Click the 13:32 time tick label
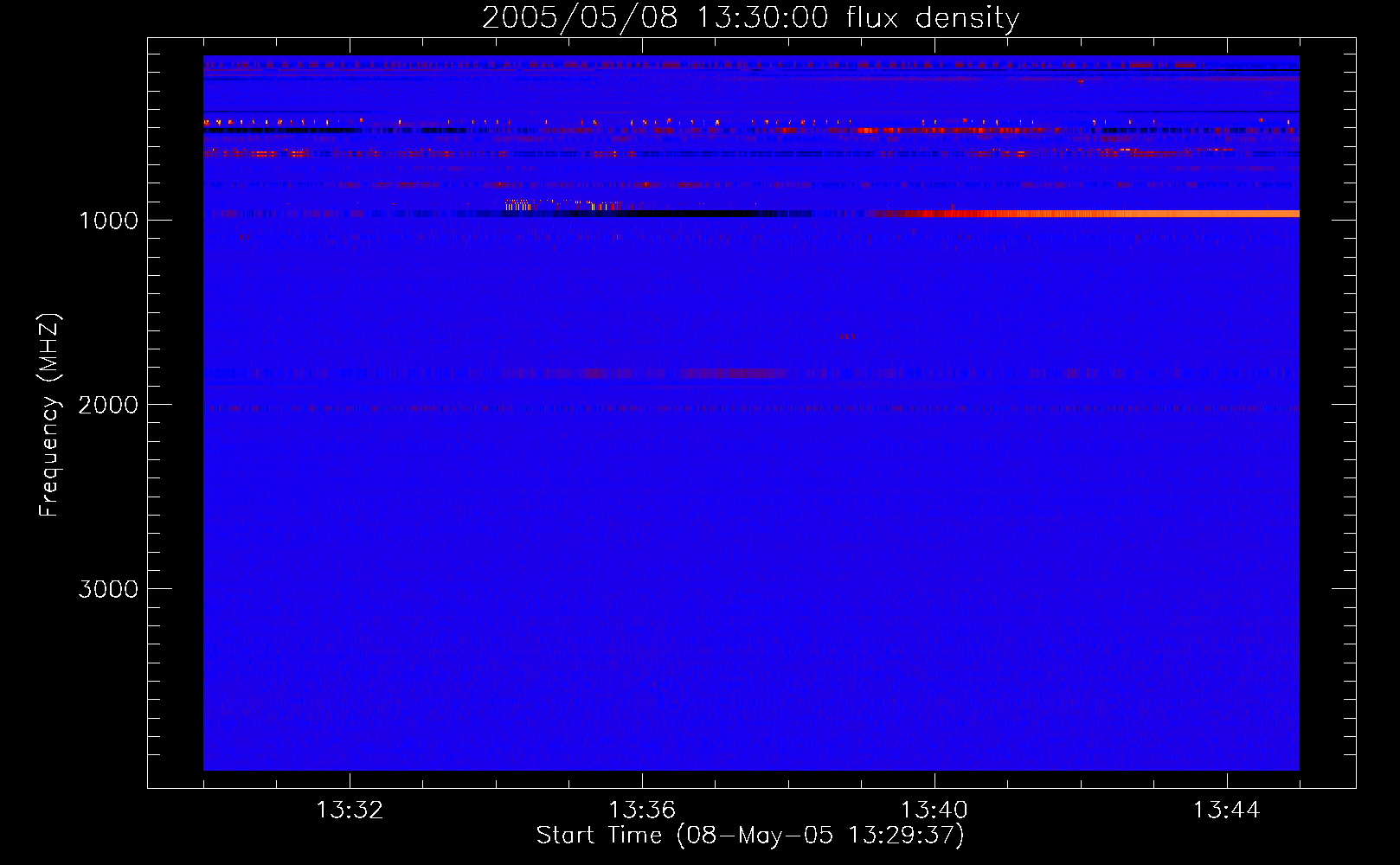 click(x=350, y=811)
